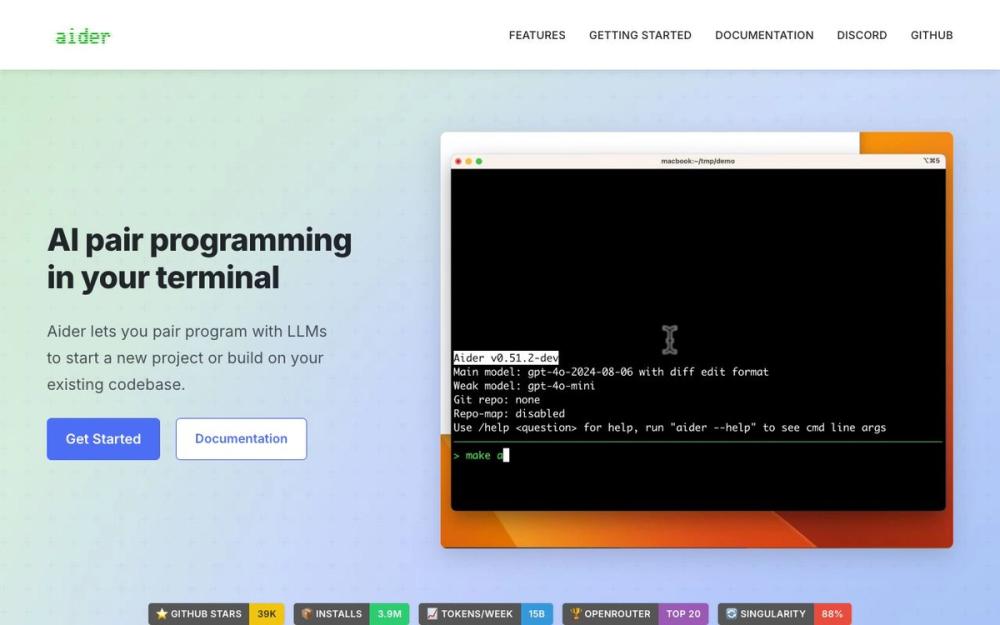Go to Getting Started page
The width and height of the screenshot is (1000, 625).
point(640,35)
